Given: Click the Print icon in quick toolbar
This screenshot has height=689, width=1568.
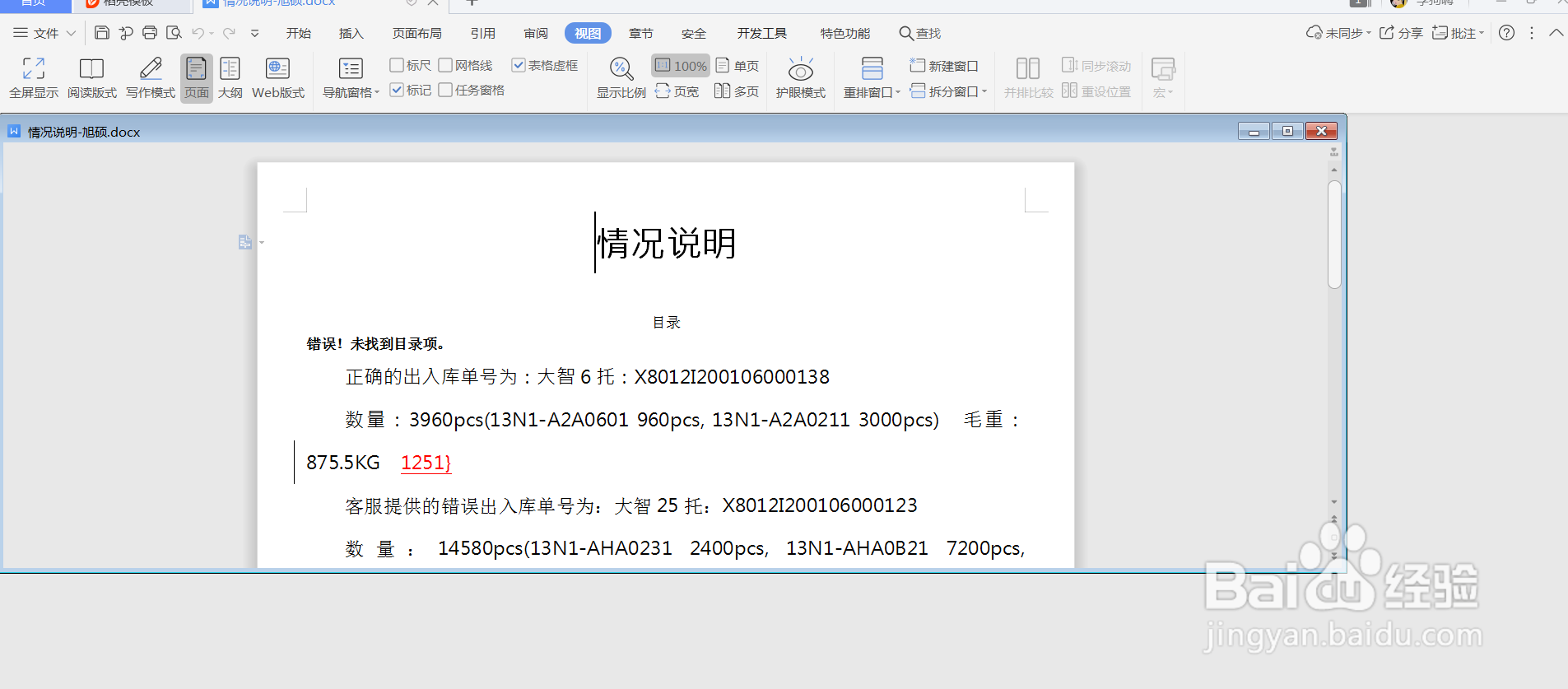Looking at the screenshot, I should 150,33.
